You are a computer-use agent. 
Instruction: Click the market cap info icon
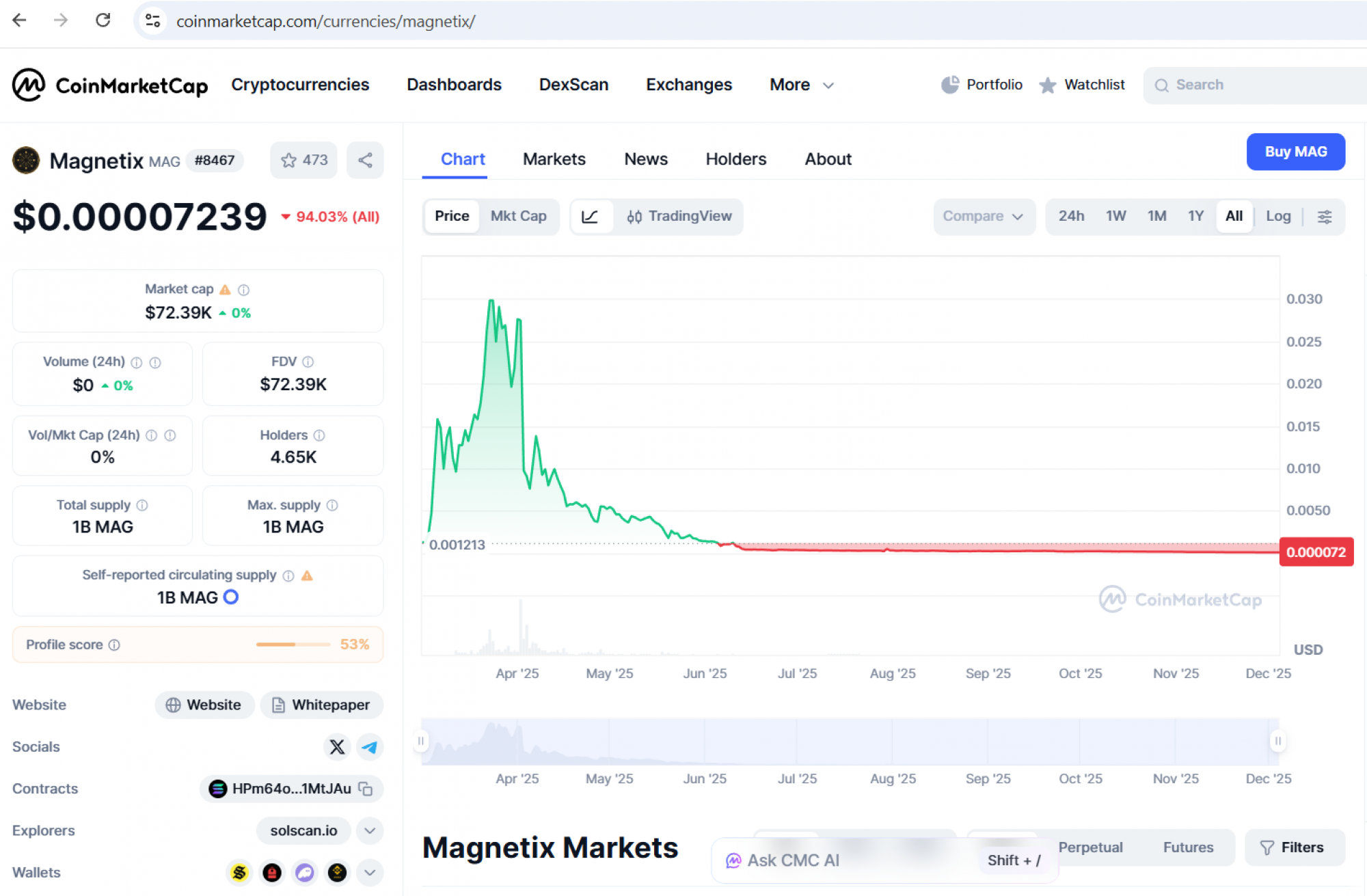pos(243,290)
